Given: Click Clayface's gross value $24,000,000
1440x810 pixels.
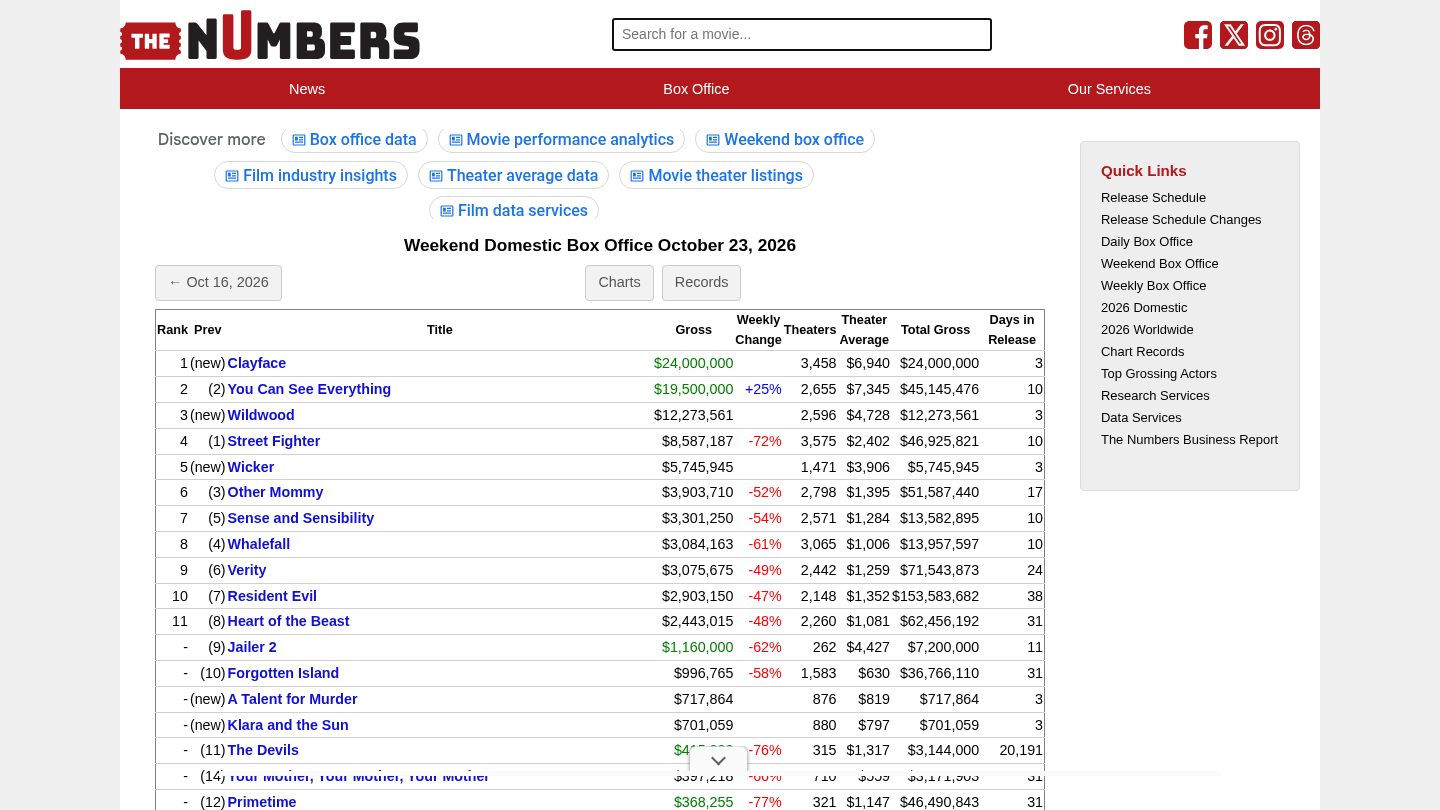Looking at the screenshot, I should tap(693, 363).
